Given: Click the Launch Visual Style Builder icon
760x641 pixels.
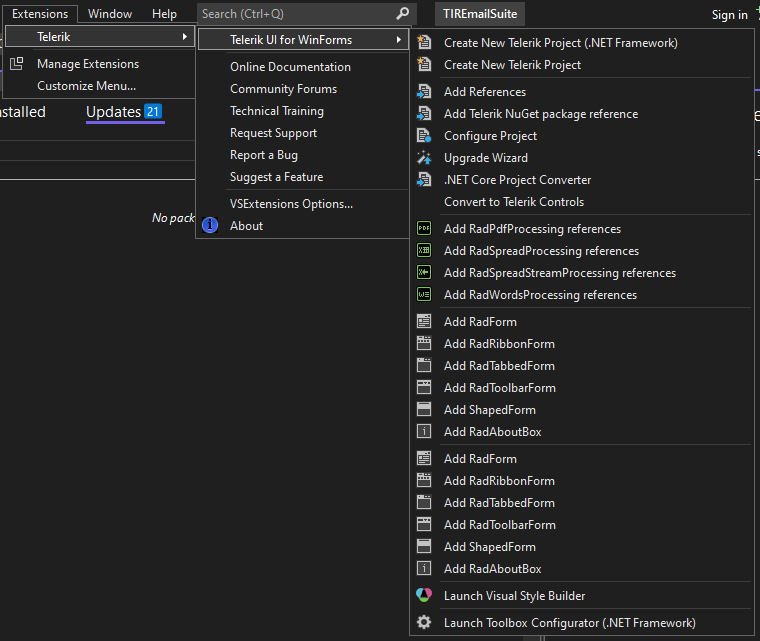Looking at the screenshot, I should click(x=424, y=596).
